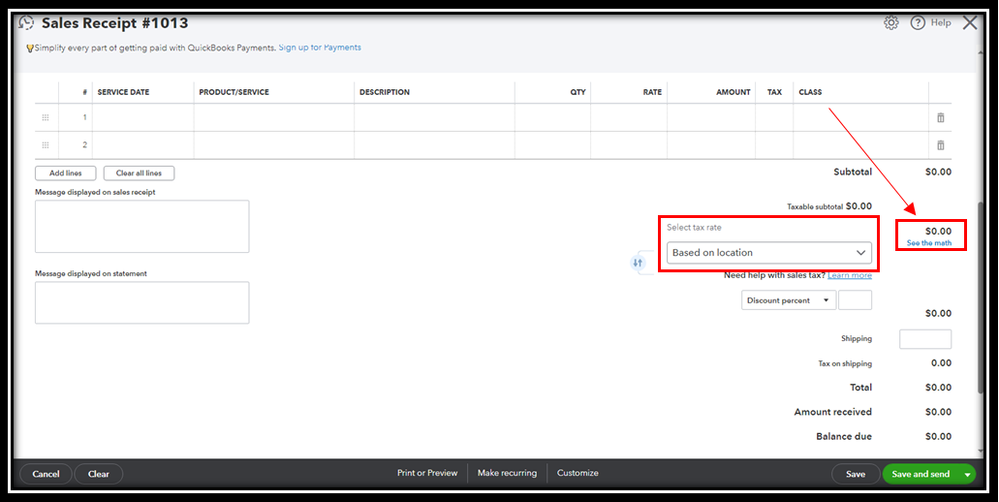999x502 pixels.
Task: Select Make recurring in bottom bar
Action: pyautogui.click(x=507, y=473)
